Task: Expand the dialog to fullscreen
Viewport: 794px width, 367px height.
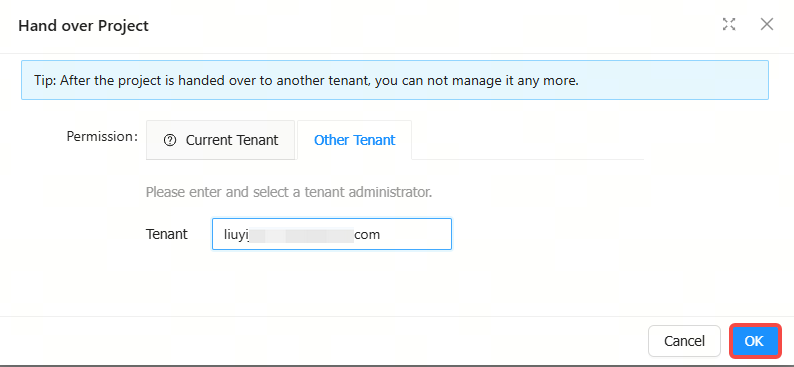Action: click(x=729, y=24)
